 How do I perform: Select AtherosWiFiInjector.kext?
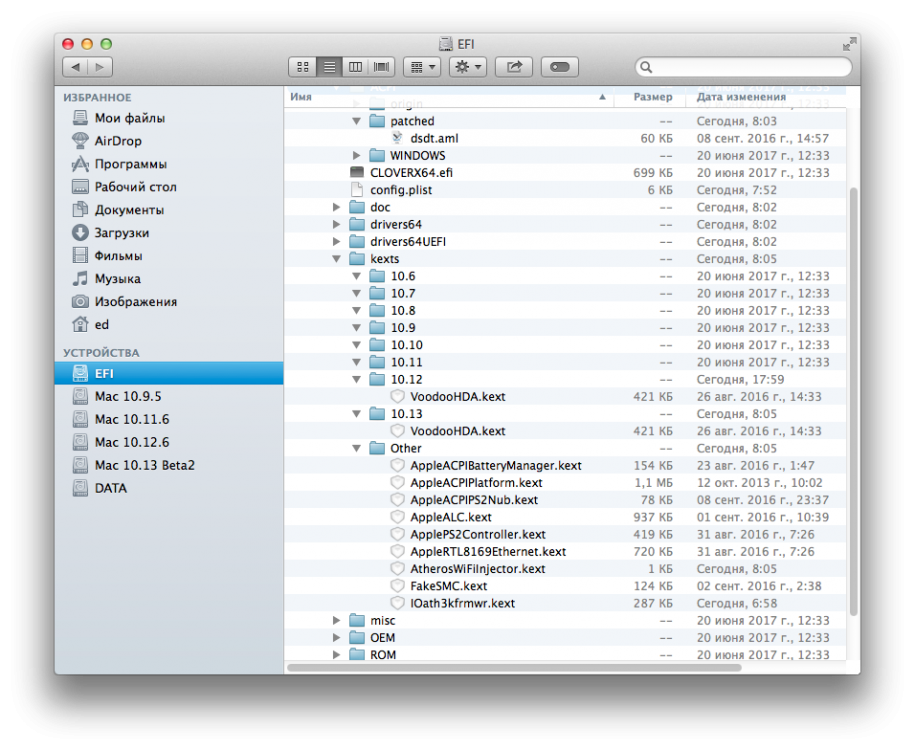point(565,569)
